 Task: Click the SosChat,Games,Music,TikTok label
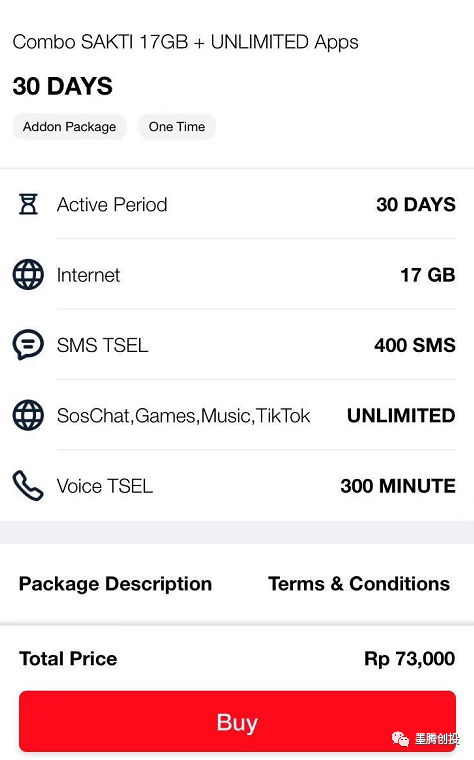184,415
